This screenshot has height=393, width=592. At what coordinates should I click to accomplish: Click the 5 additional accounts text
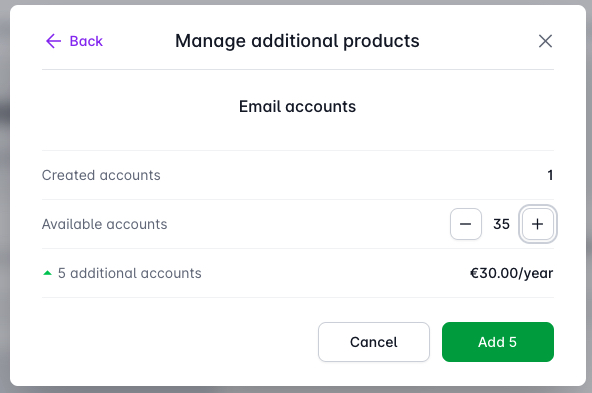[130, 273]
